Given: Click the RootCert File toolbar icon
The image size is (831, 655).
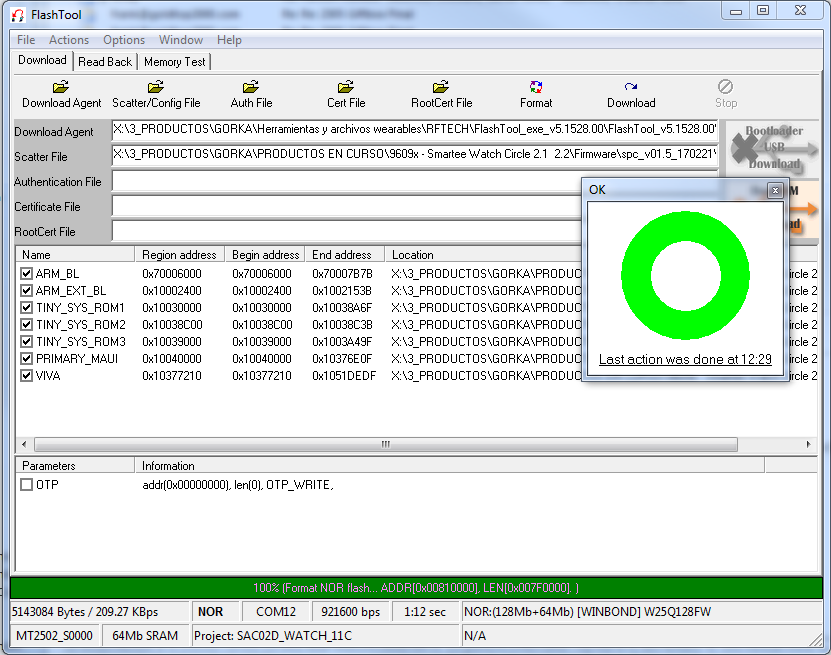Looking at the screenshot, I should [x=441, y=88].
